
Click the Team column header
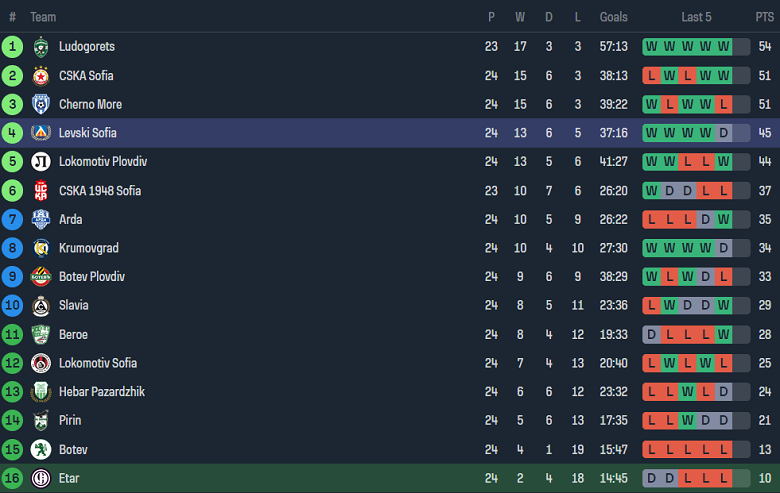(x=43, y=17)
